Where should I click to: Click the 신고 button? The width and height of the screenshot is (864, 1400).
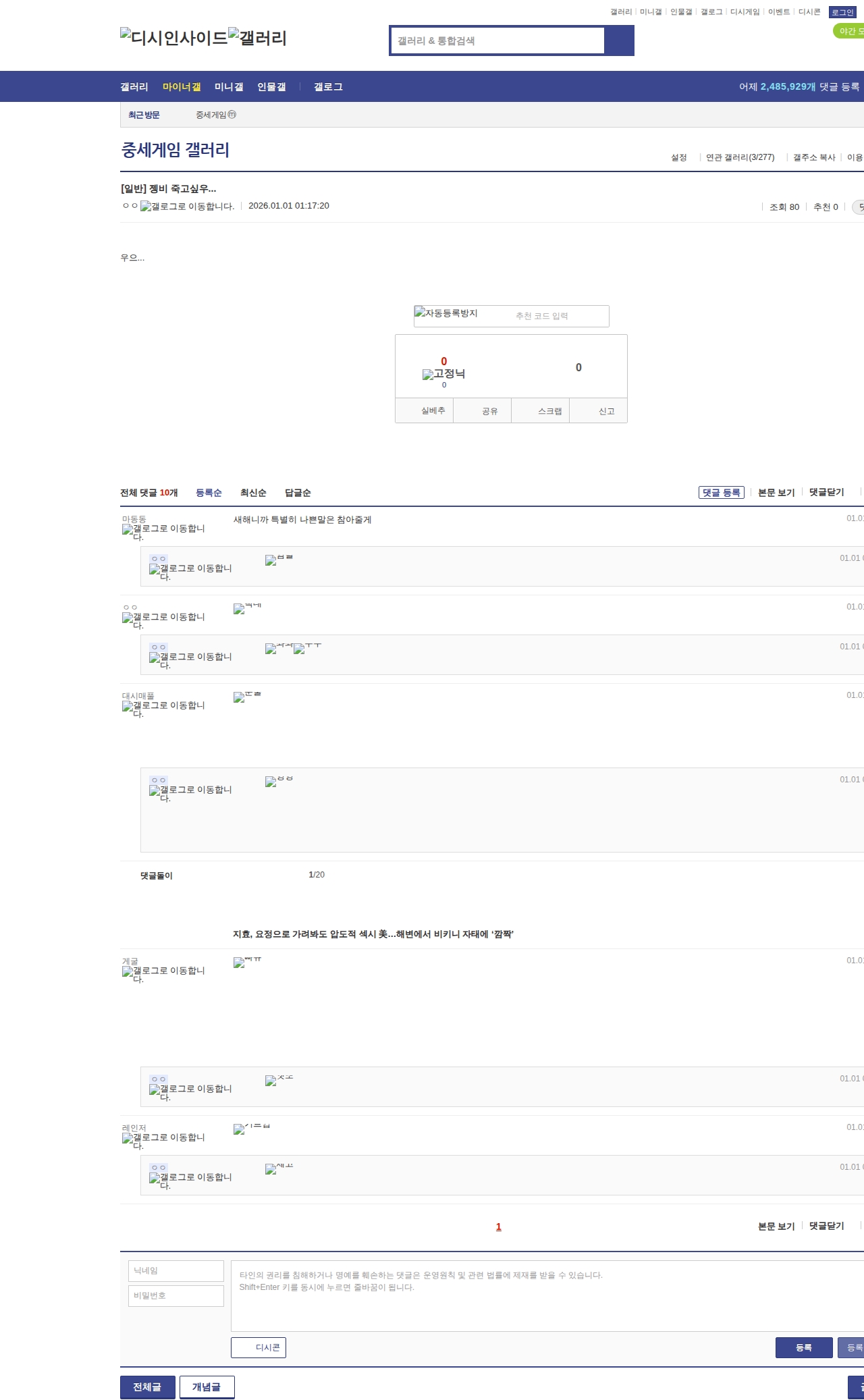point(598,410)
